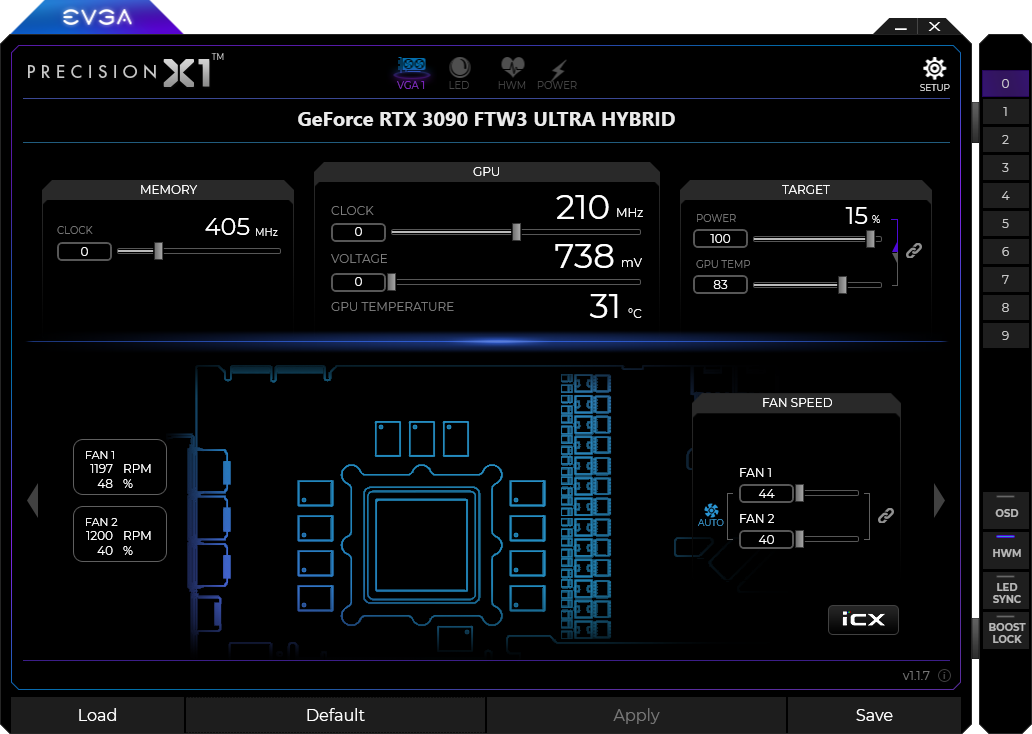Click the 31 °C GPU temperature reading

coord(615,306)
